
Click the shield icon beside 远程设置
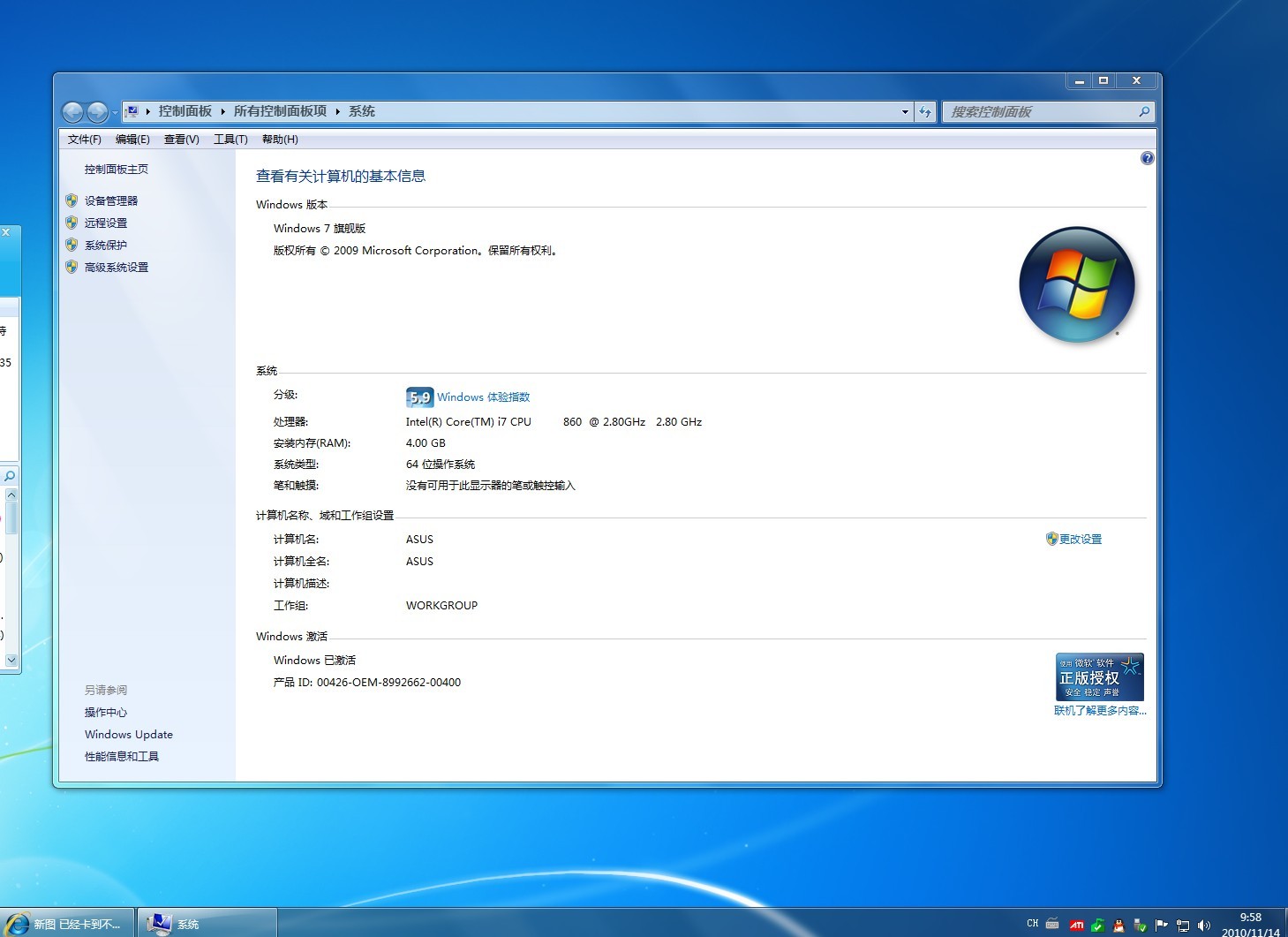[72, 223]
